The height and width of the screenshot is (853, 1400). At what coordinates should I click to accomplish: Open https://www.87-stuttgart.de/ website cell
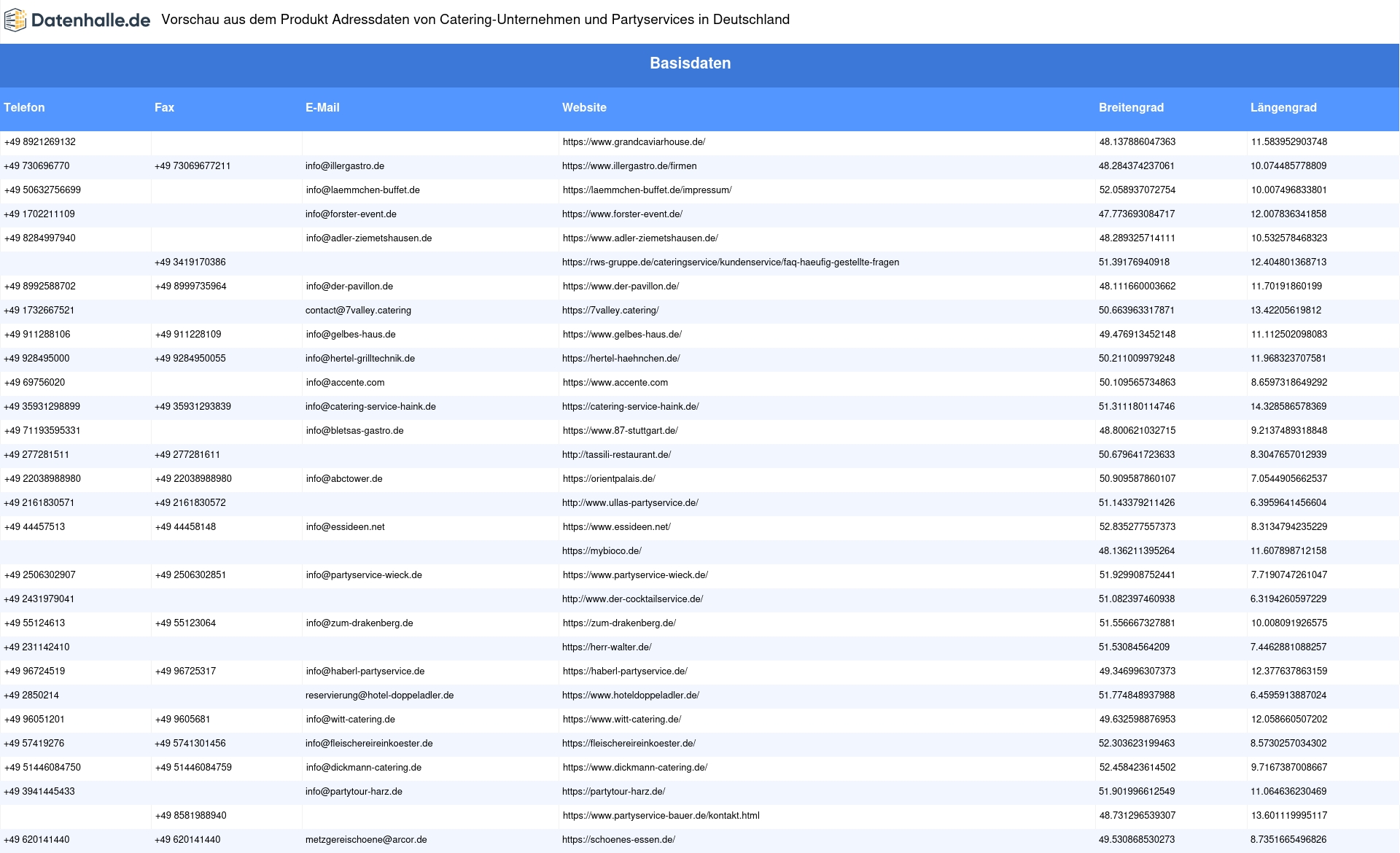coord(620,431)
